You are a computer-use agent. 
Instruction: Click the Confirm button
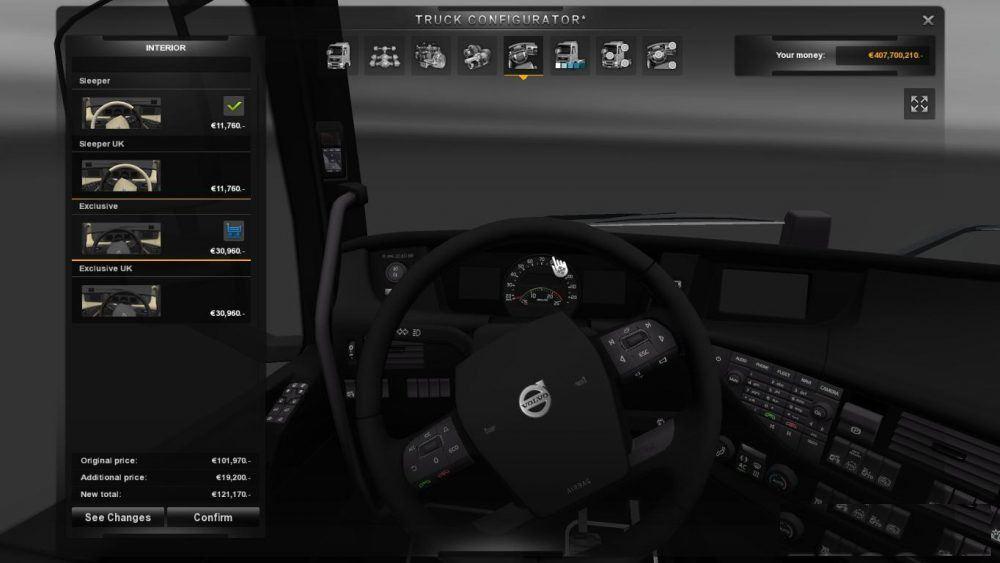[x=213, y=517]
